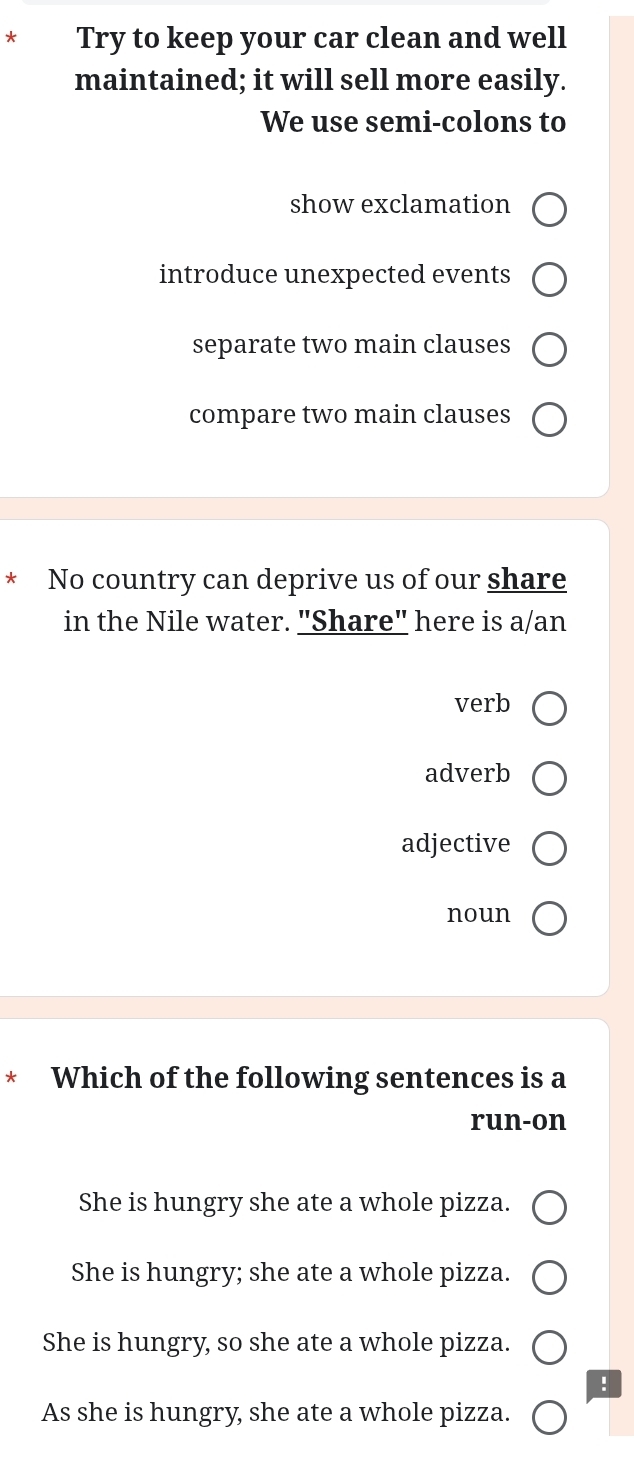634x1478 pixels.
Task: Choose 'introduce unexpected events' answer
Action: point(548,280)
